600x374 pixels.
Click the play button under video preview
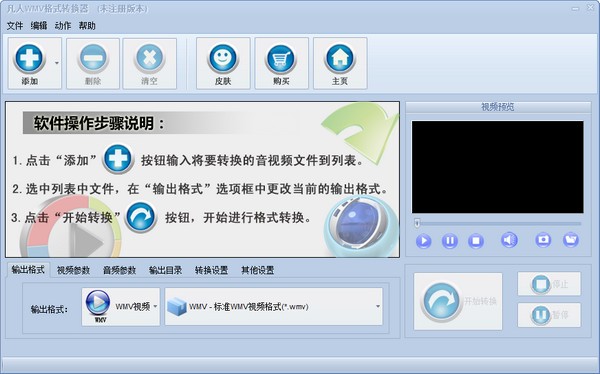point(423,241)
